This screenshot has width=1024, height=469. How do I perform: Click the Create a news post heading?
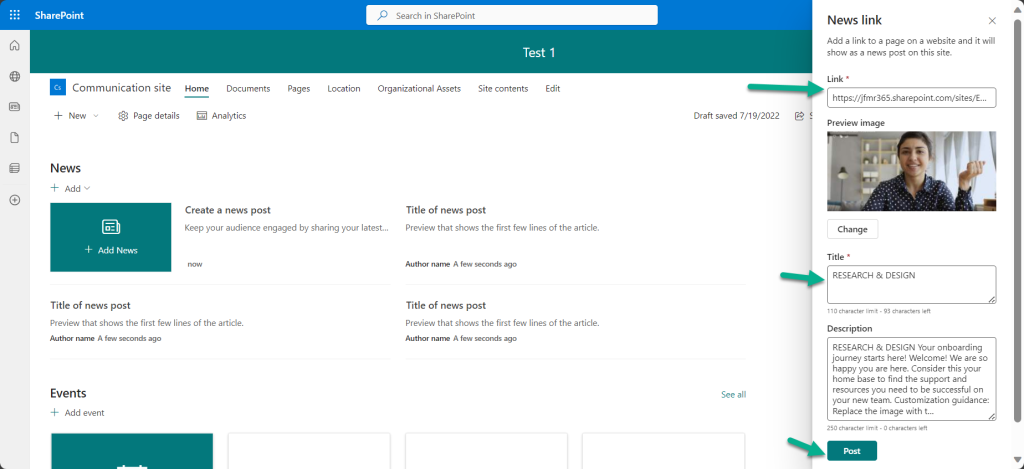point(228,210)
